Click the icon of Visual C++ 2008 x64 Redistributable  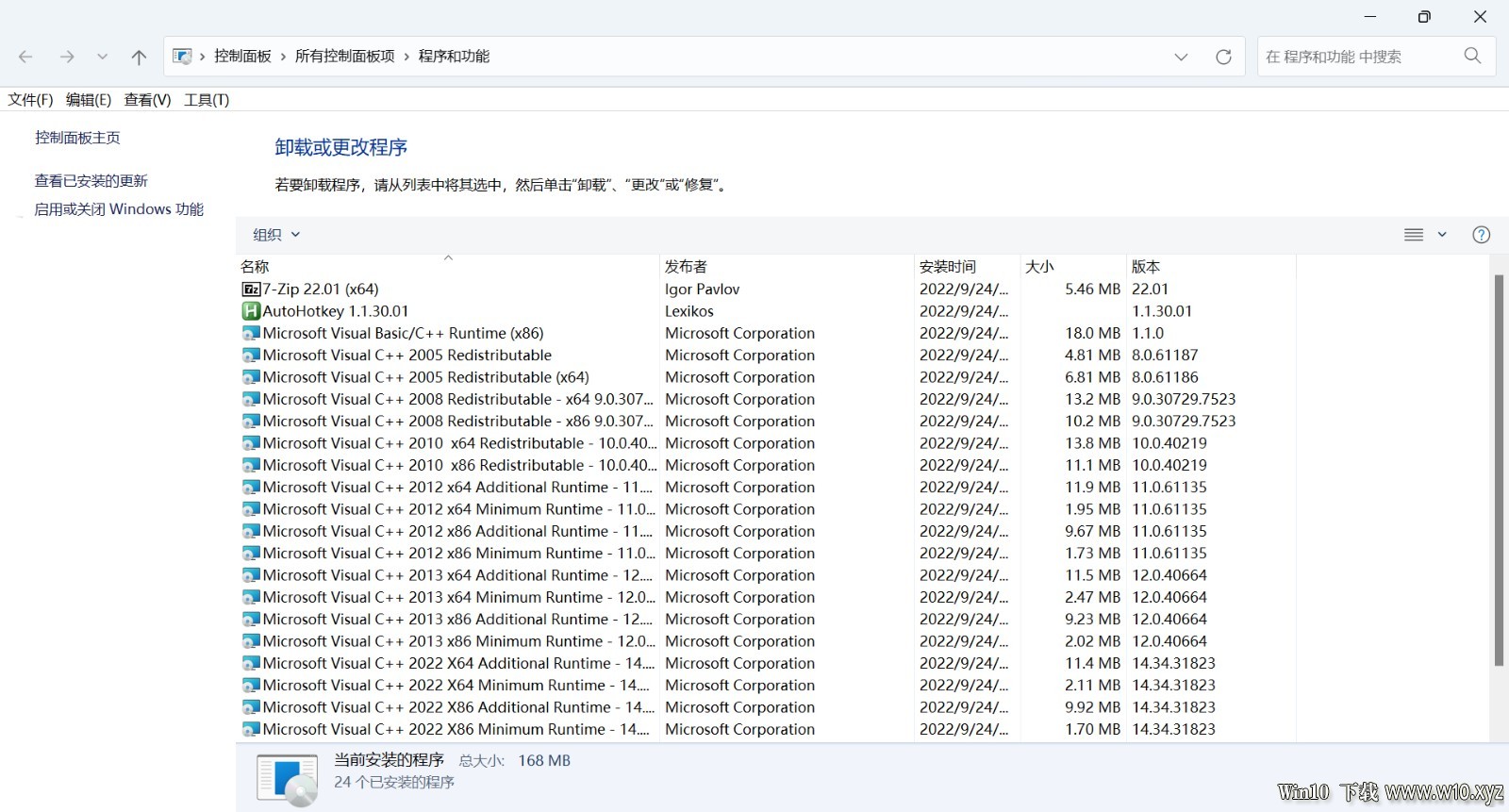click(x=251, y=399)
